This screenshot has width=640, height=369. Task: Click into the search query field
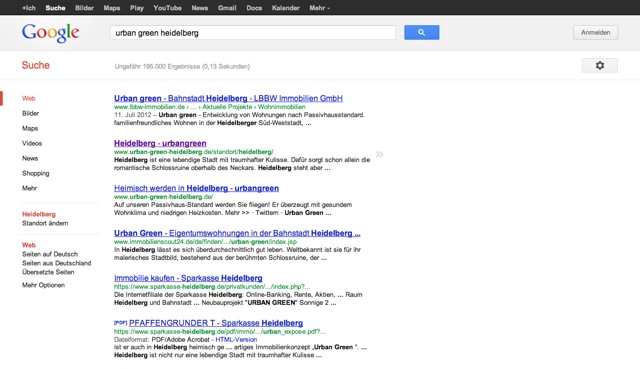(253, 33)
